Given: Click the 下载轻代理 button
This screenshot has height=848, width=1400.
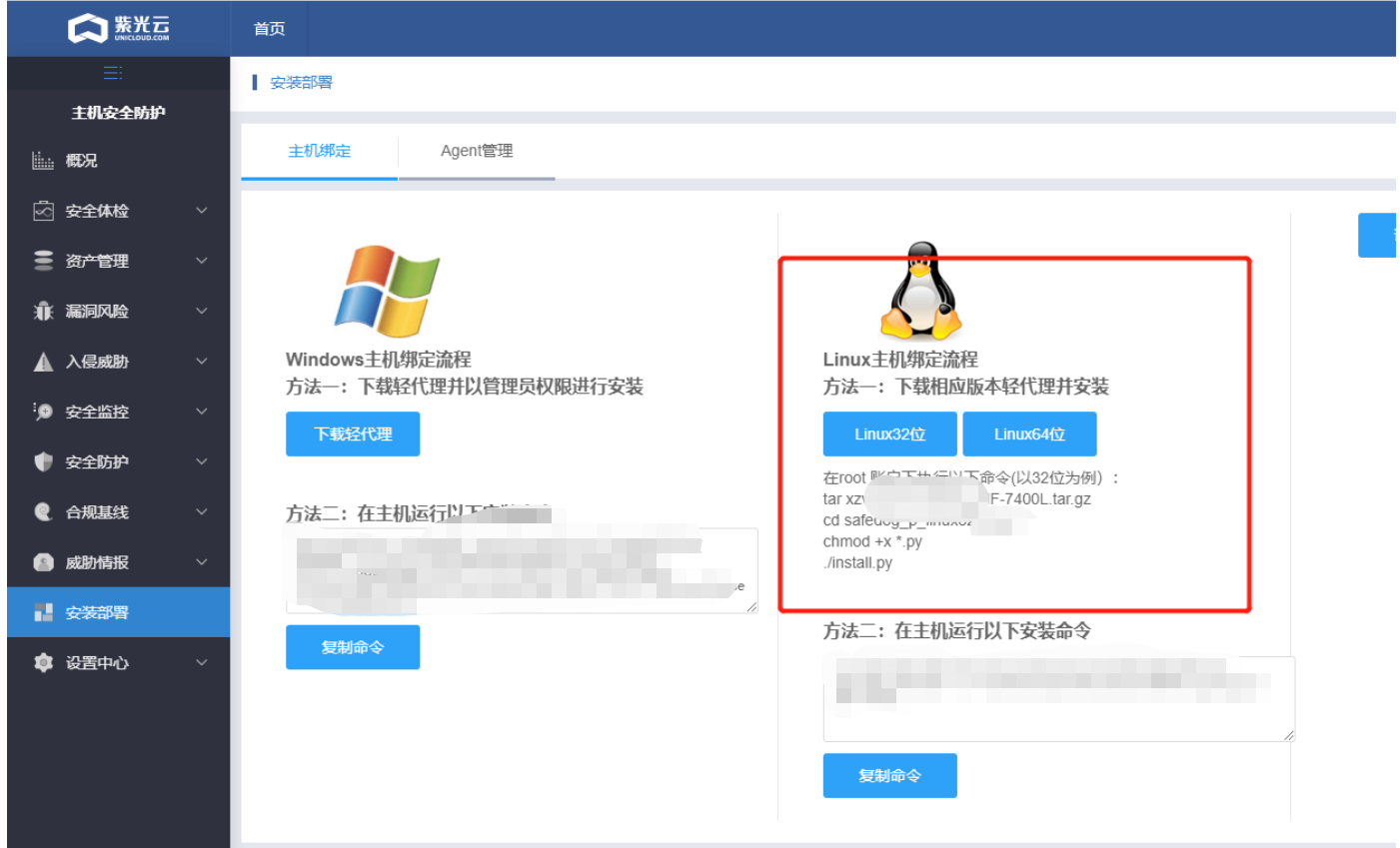Looking at the screenshot, I should click(x=353, y=434).
